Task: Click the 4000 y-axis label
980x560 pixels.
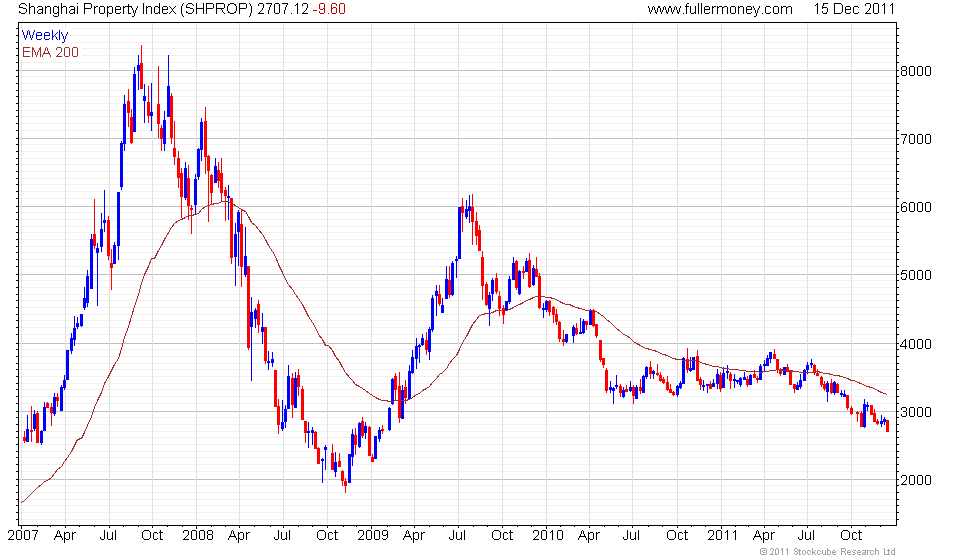Action: click(x=916, y=344)
